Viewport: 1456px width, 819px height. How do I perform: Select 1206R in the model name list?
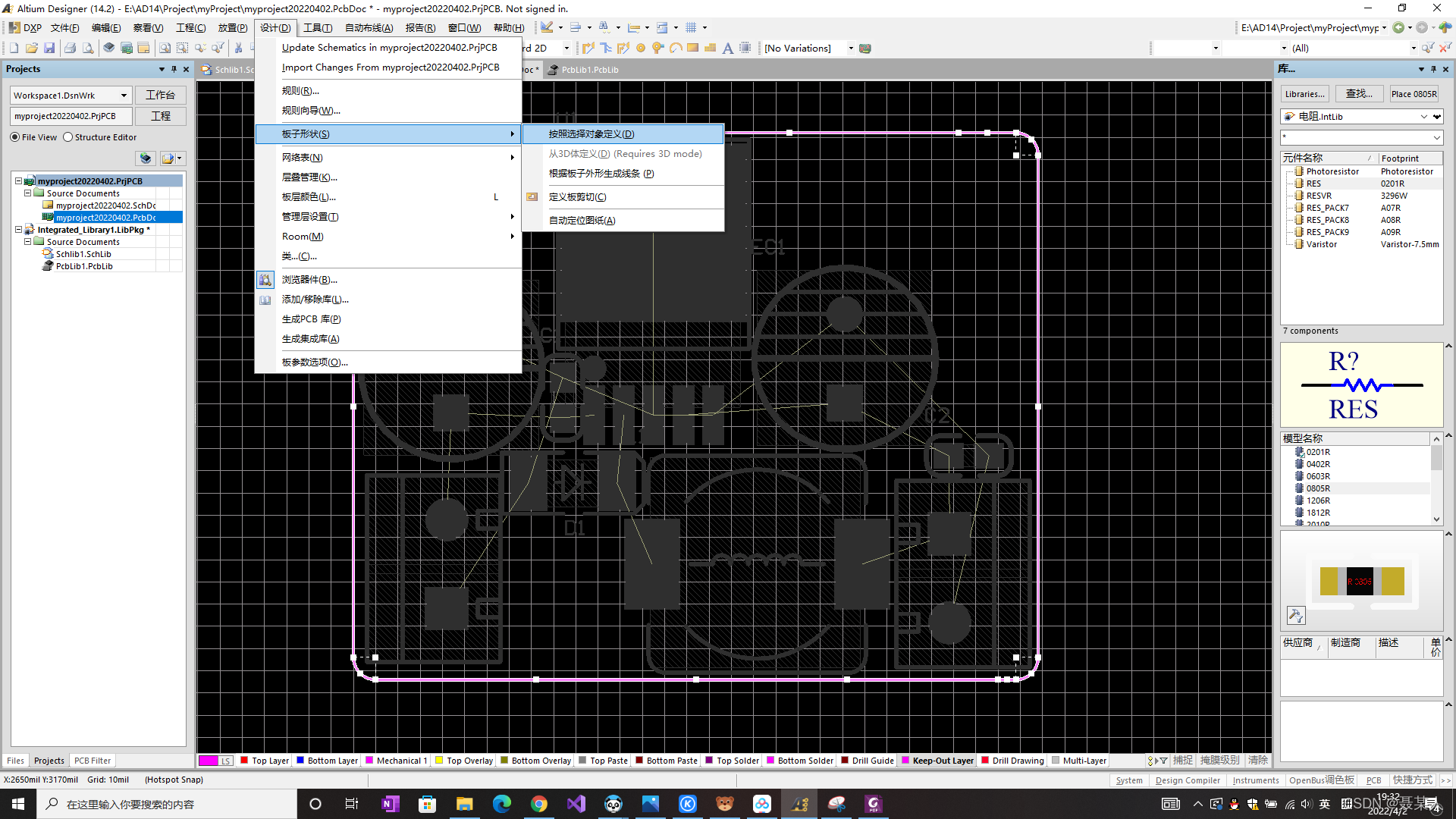coord(1318,500)
